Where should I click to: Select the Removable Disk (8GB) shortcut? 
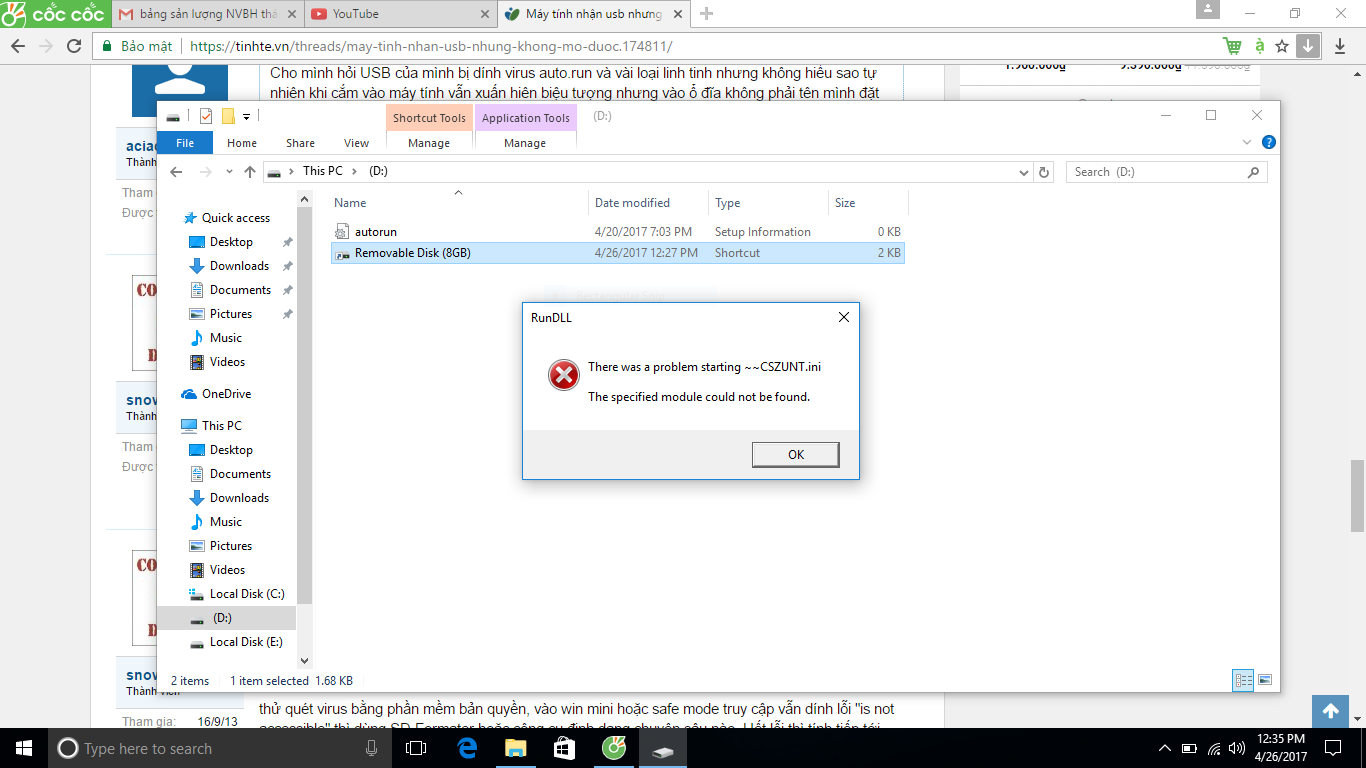(x=619, y=253)
